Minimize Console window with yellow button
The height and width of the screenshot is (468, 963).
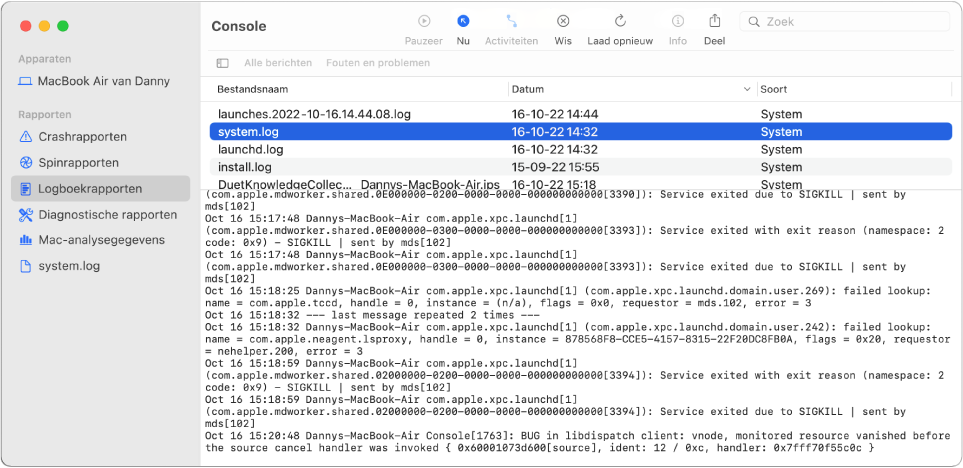coord(44,26)
